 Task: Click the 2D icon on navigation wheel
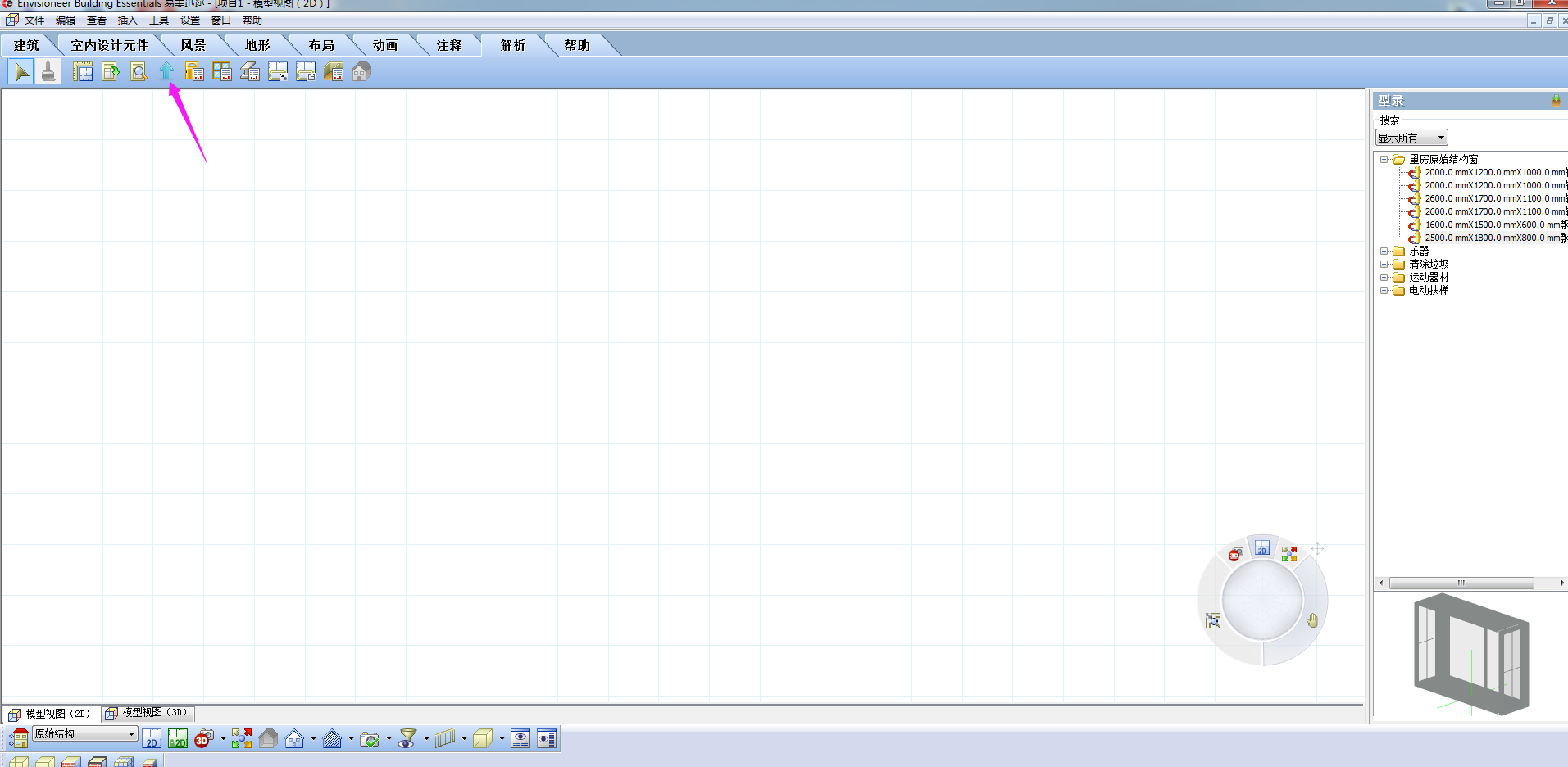coord(1262,548)
